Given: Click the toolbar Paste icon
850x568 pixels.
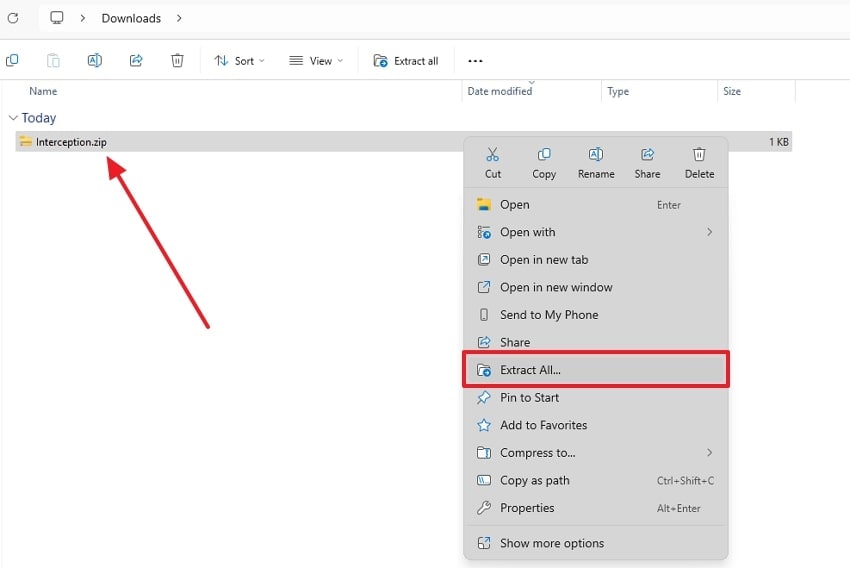Looking at the screenshot, I should [53, 60].
